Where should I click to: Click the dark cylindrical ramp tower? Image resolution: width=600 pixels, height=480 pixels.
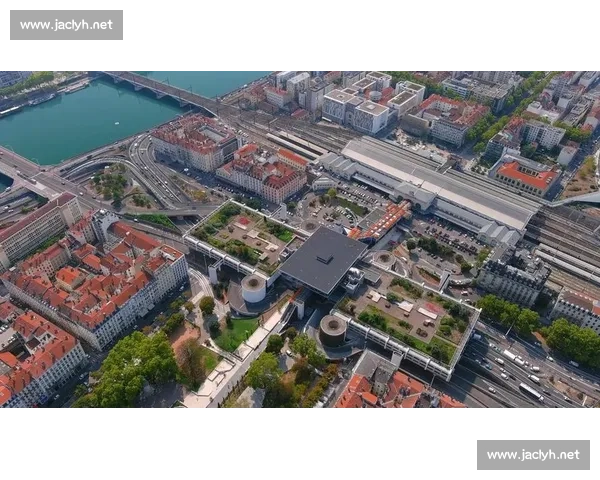333,330
